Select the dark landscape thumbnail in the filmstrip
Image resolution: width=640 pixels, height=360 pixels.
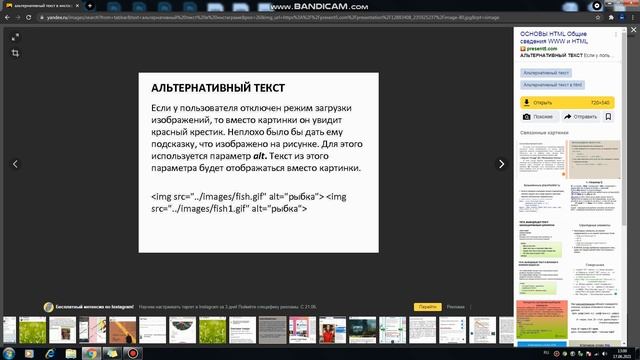362,330
